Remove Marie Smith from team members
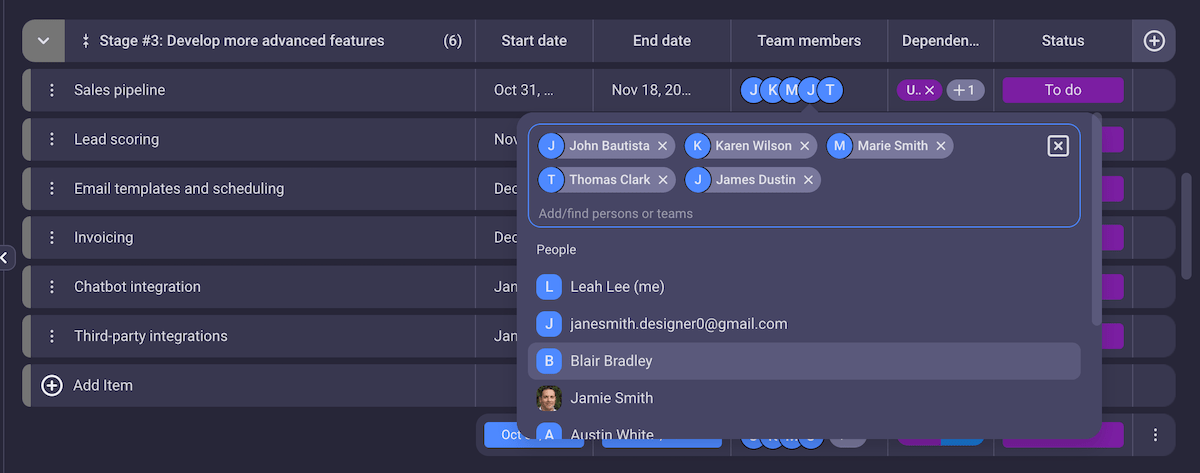The height and width of the screenshot is (473, 1200). click(940, 146)
